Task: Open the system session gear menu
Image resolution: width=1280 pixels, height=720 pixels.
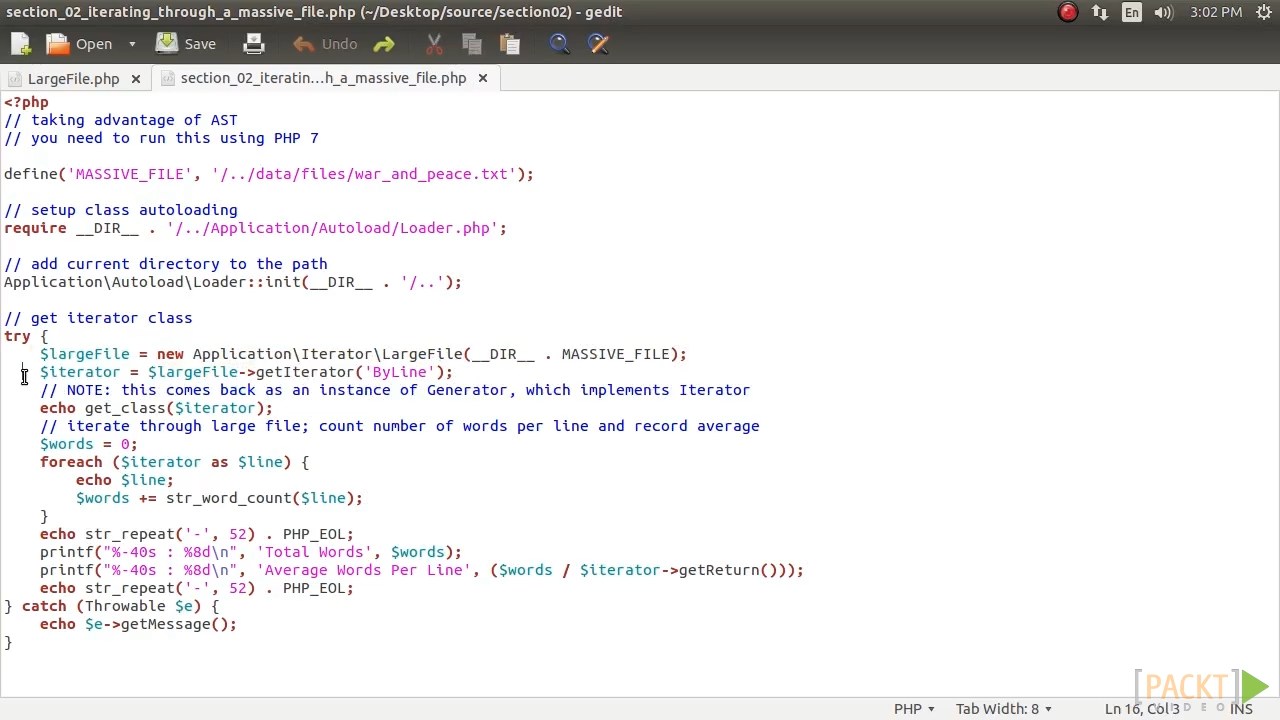Action: 1262,12
